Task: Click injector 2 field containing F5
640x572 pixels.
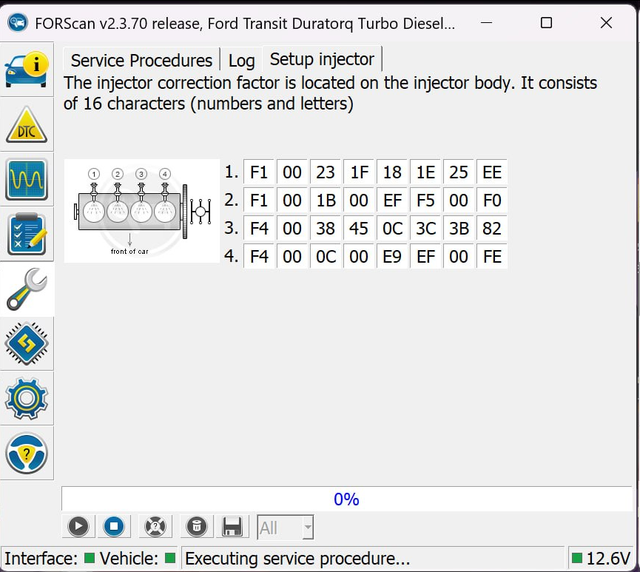Action: (425, 200)
